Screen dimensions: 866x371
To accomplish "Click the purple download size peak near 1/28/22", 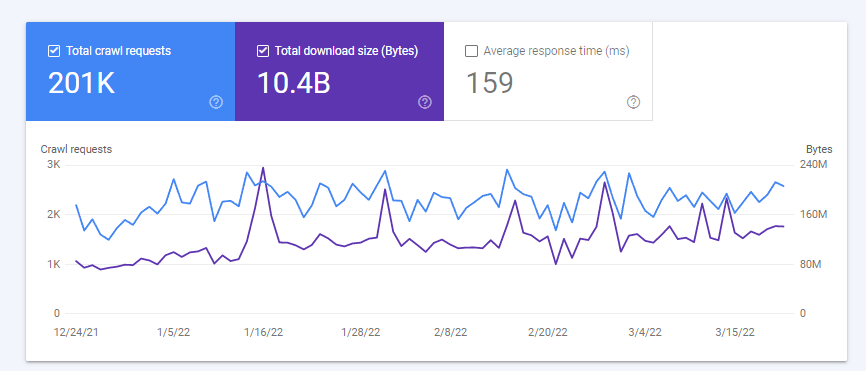I will (385, 189).
